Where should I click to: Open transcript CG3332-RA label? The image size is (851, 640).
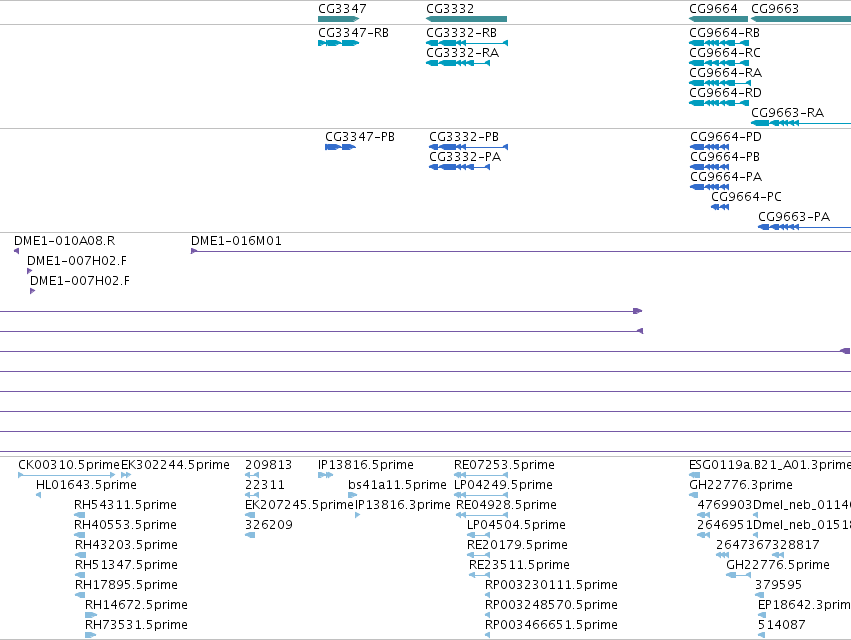click(x=462, y=53)
